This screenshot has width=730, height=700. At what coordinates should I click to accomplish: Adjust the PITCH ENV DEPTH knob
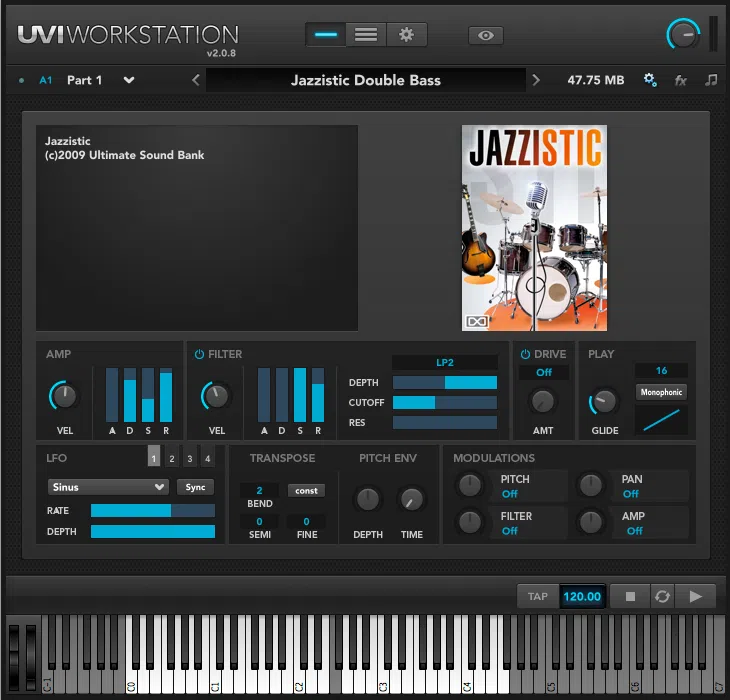coord(368,499)
